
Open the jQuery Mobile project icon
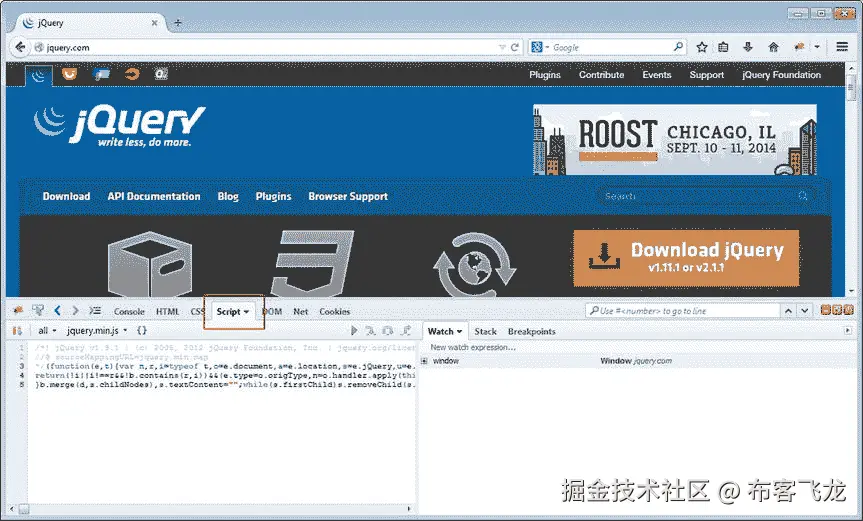tap(101, 74)
